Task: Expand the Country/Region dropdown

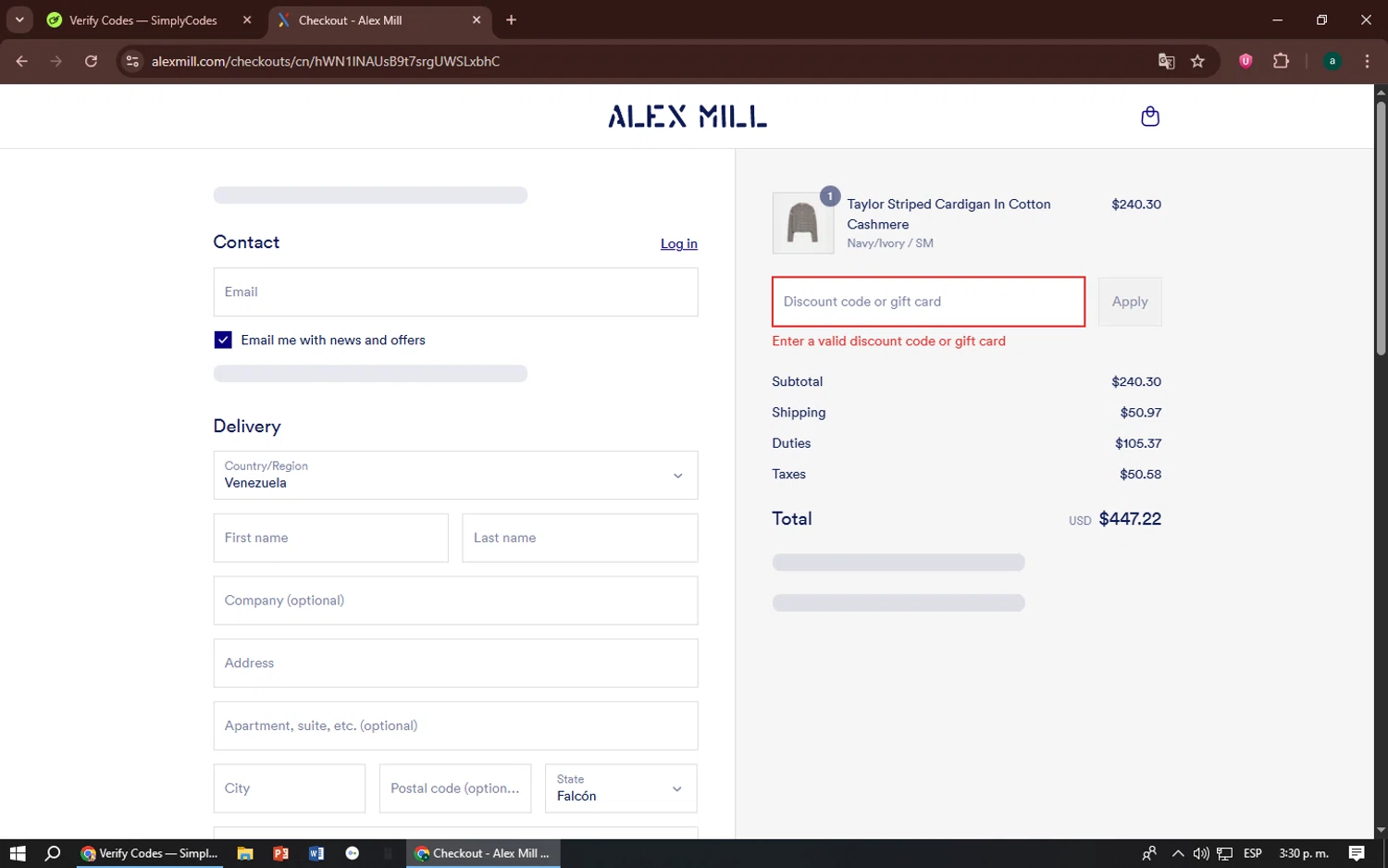Action: click(x=455, y=475)
